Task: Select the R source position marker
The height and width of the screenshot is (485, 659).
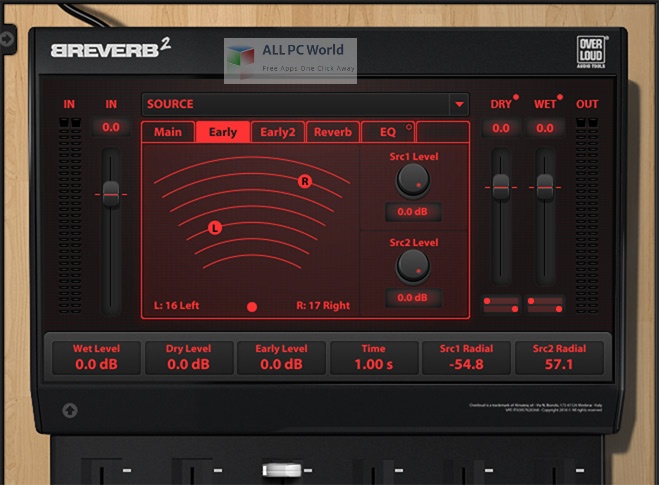Action: [305, 181]
